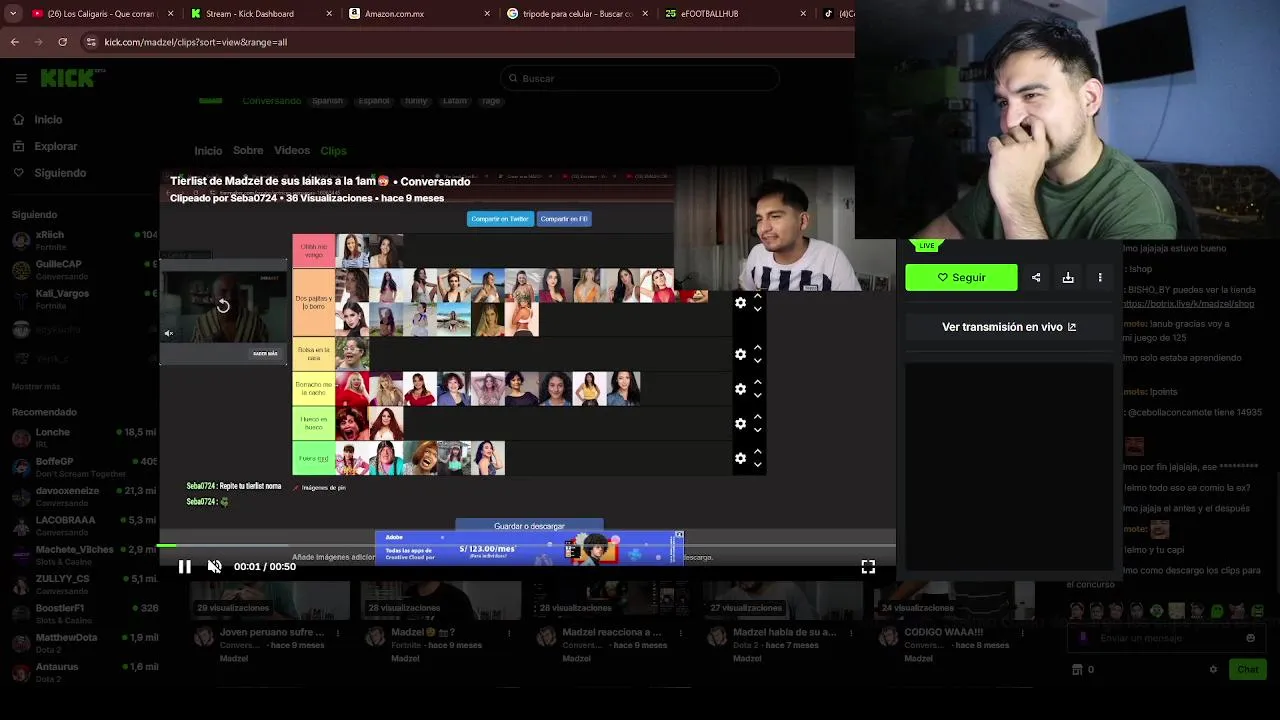The height and width of the screenshot is (720, 1280).
Task: Click the kick.com URL address bar
Action: click(x=465, y=42)
